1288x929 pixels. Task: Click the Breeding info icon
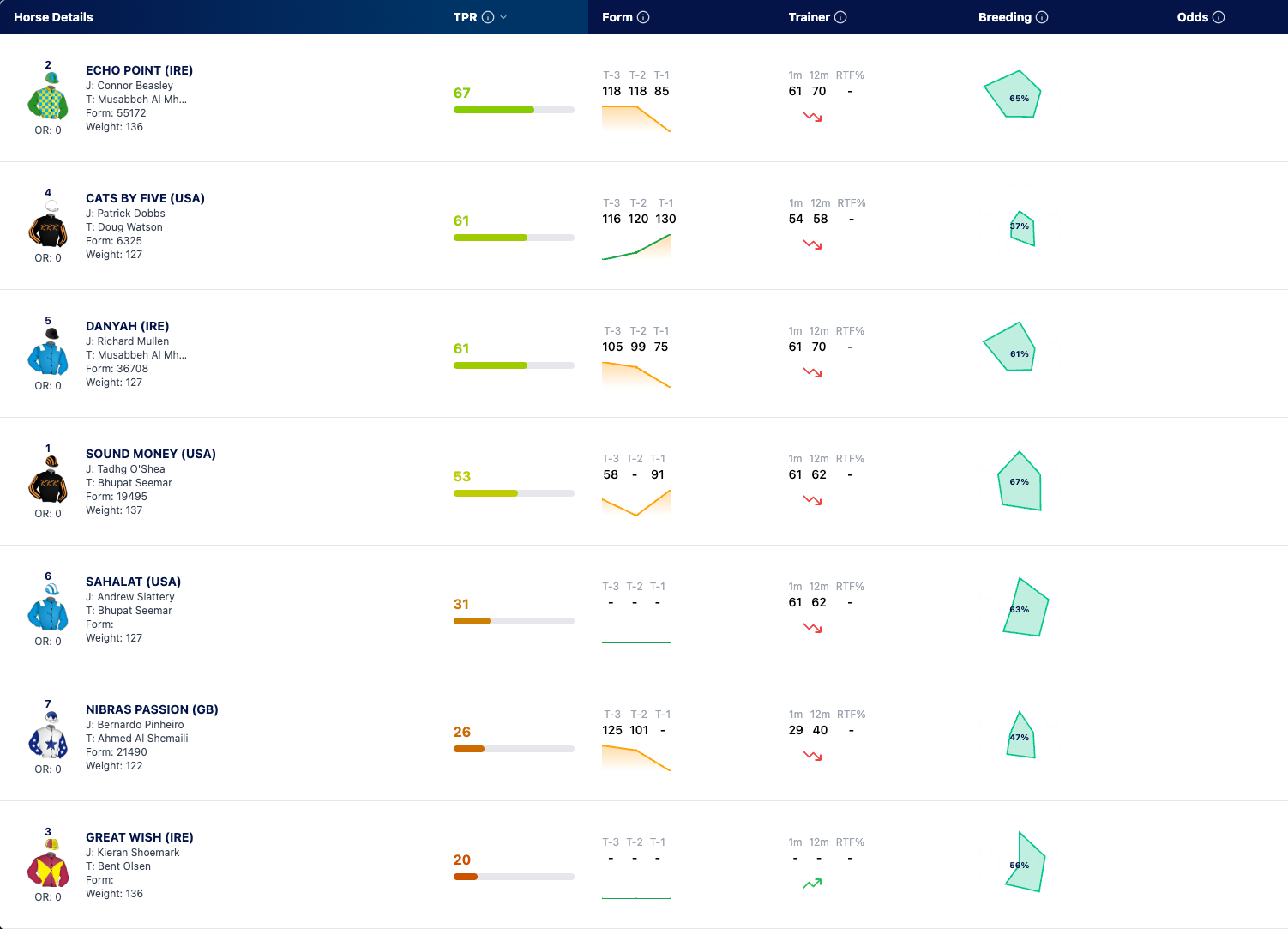point(1042,17)
